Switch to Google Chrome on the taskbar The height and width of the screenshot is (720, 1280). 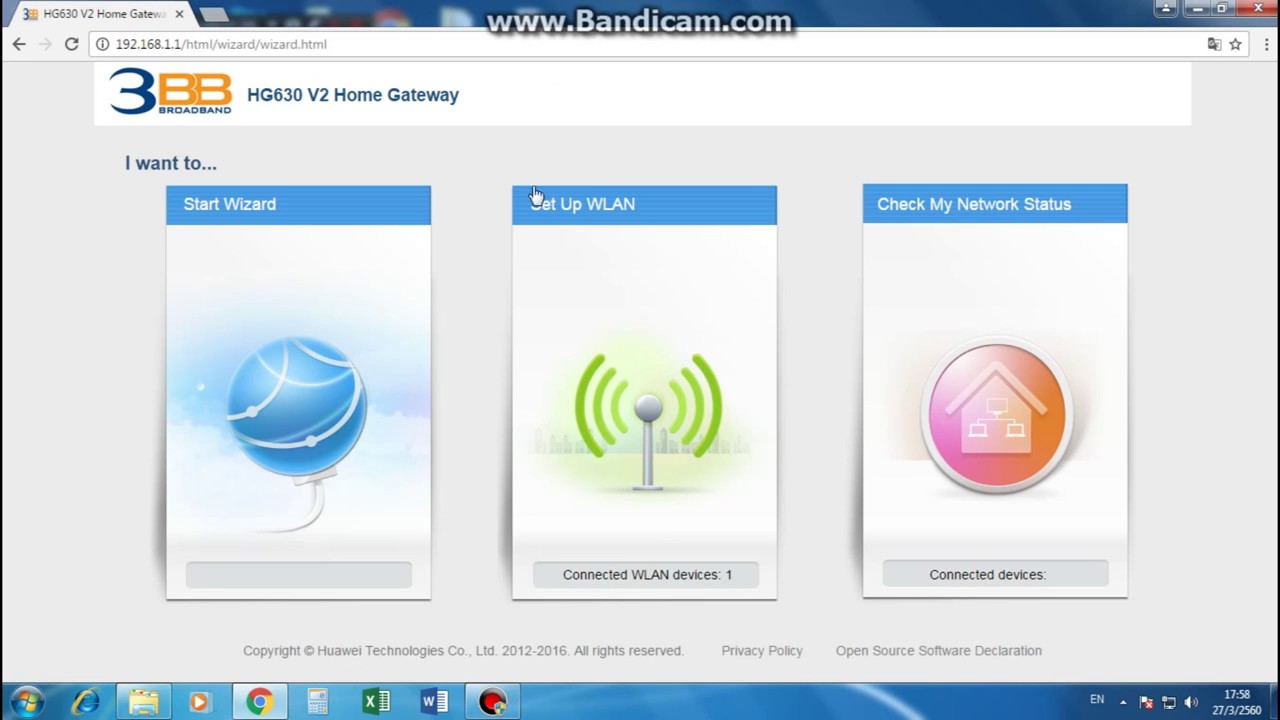coord(260,701)
